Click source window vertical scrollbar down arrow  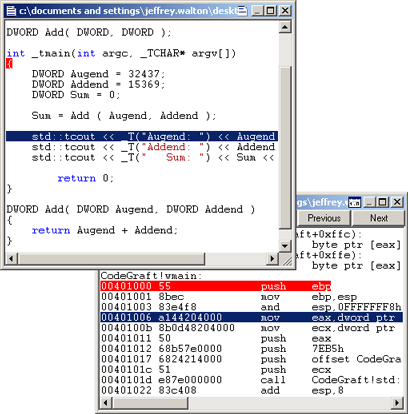[x=285, y=246]
